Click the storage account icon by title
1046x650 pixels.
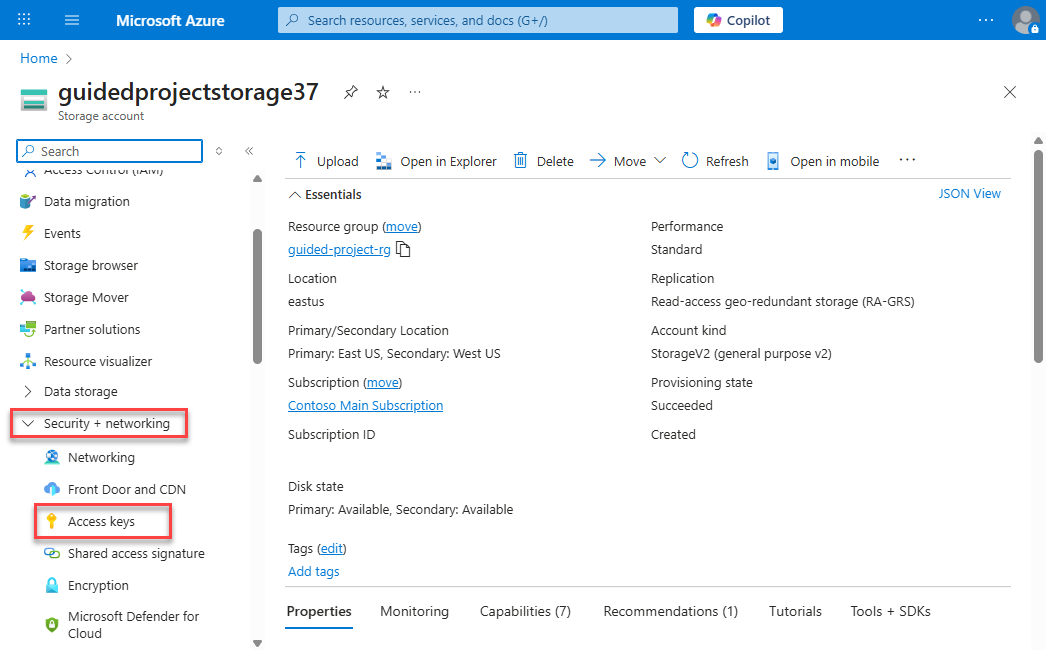coord(33,99)
